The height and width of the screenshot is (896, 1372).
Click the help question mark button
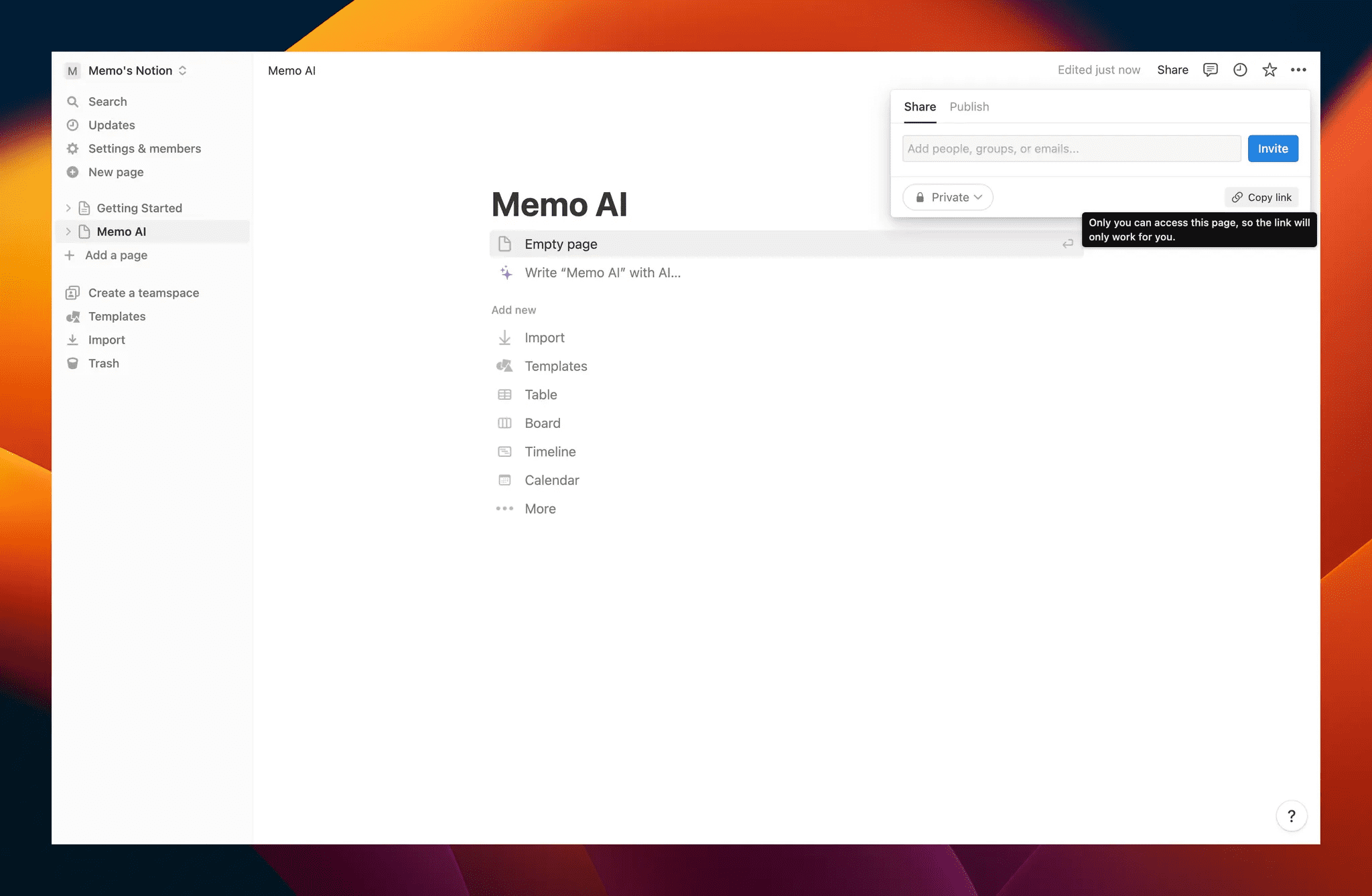(x=1292, y=816)
